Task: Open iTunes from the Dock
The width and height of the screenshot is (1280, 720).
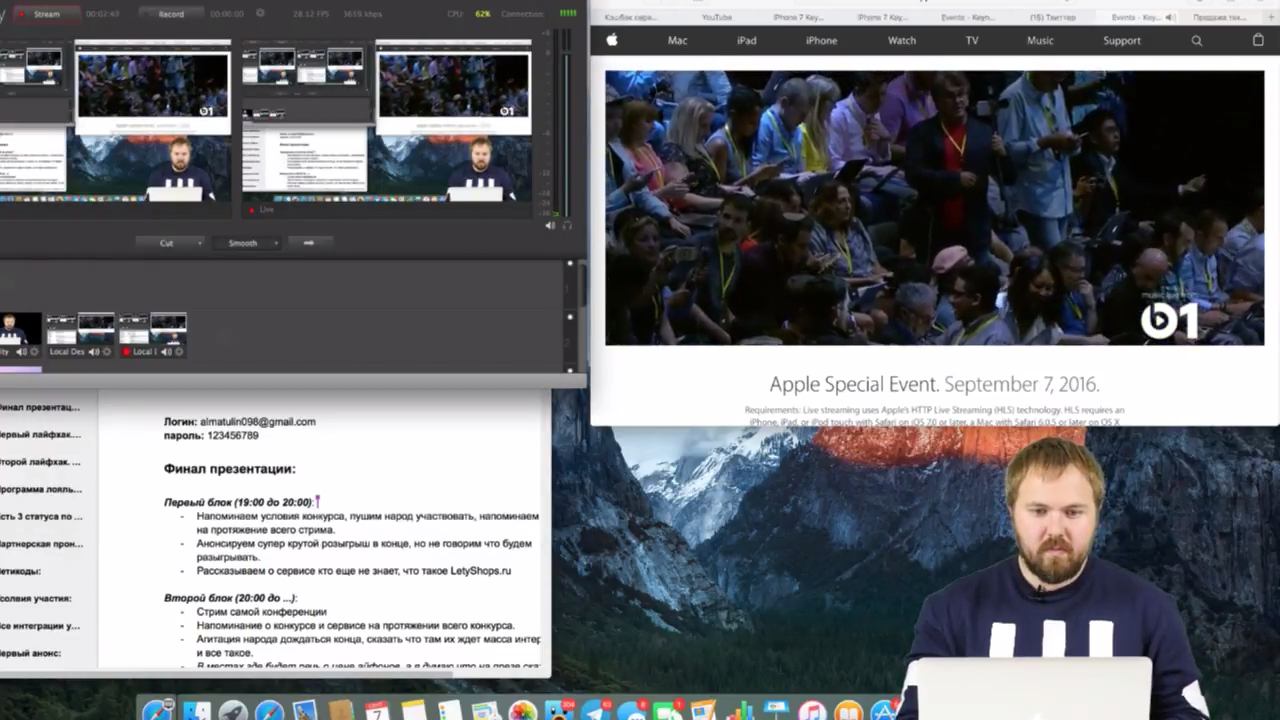Action: click(811, 711)
